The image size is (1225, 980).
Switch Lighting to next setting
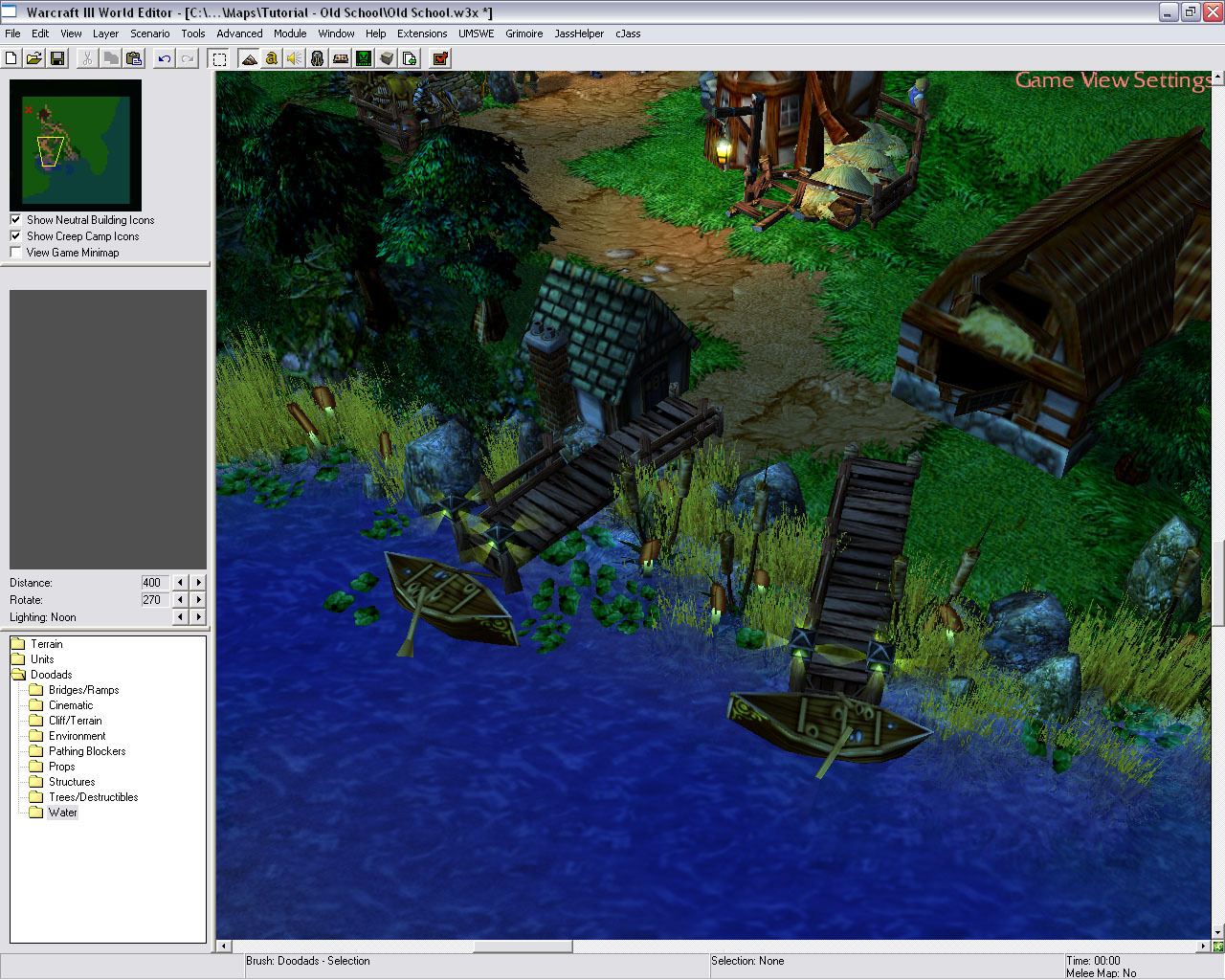pos(198,616)
